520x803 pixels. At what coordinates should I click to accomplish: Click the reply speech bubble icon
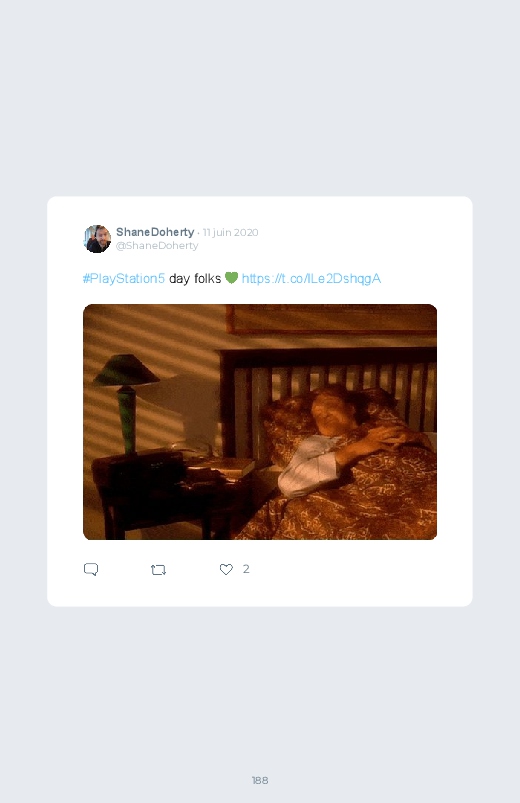(x=91, y=569)
